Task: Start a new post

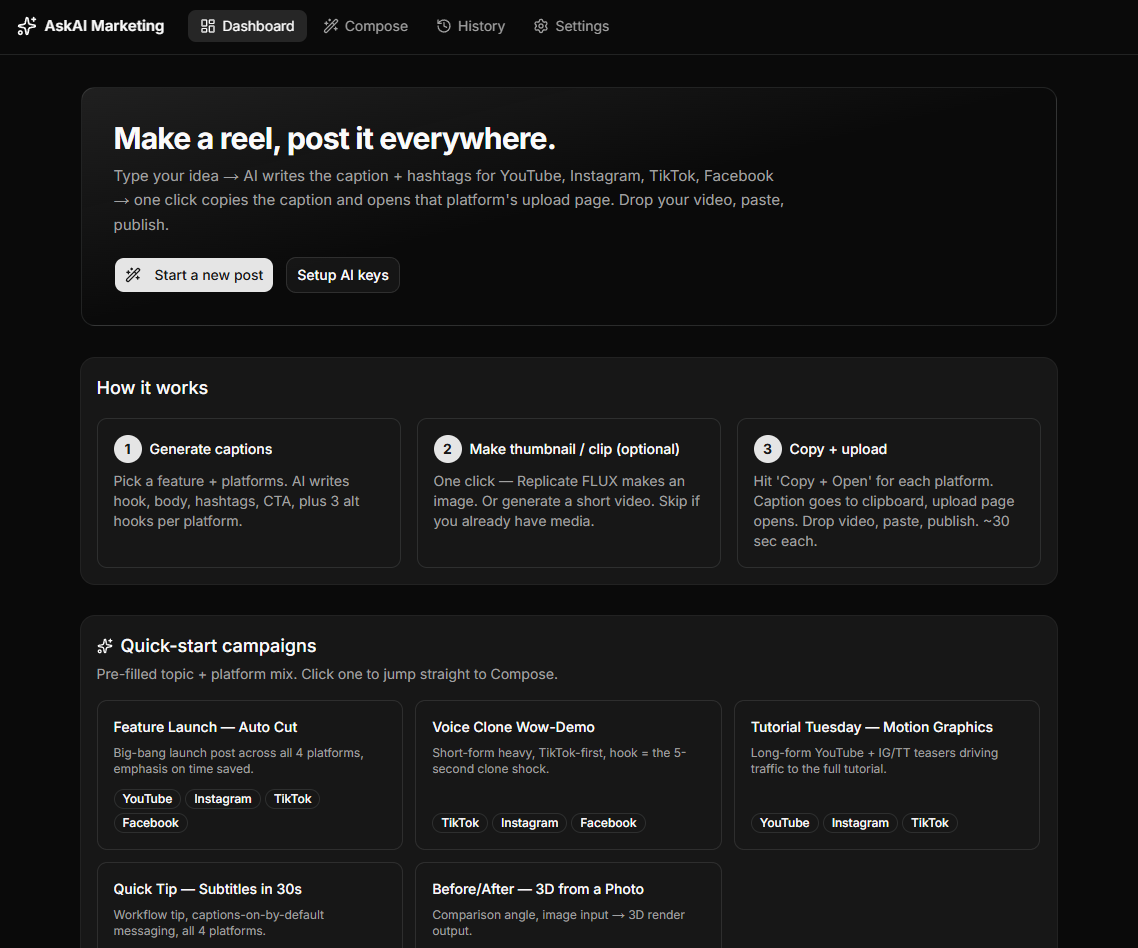Action: coord(194,275)
